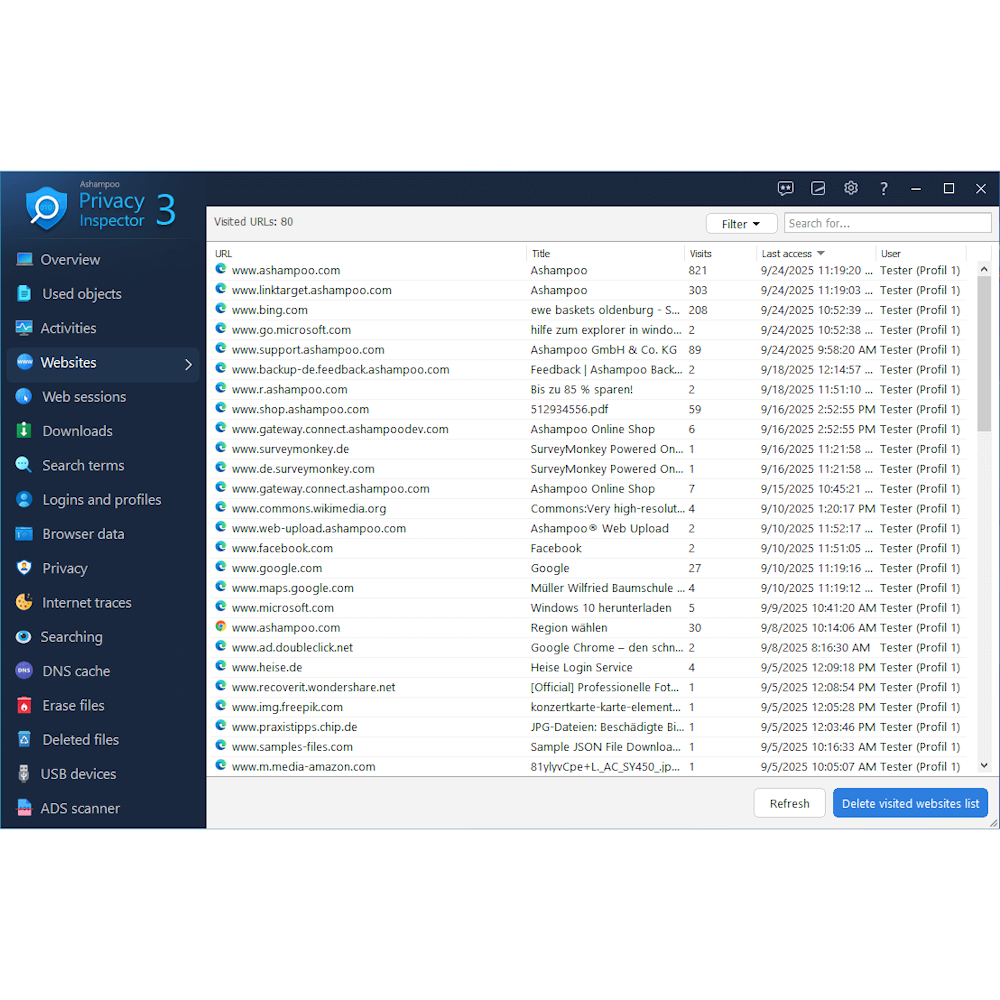Open the Erase files tool

point(71,705)
